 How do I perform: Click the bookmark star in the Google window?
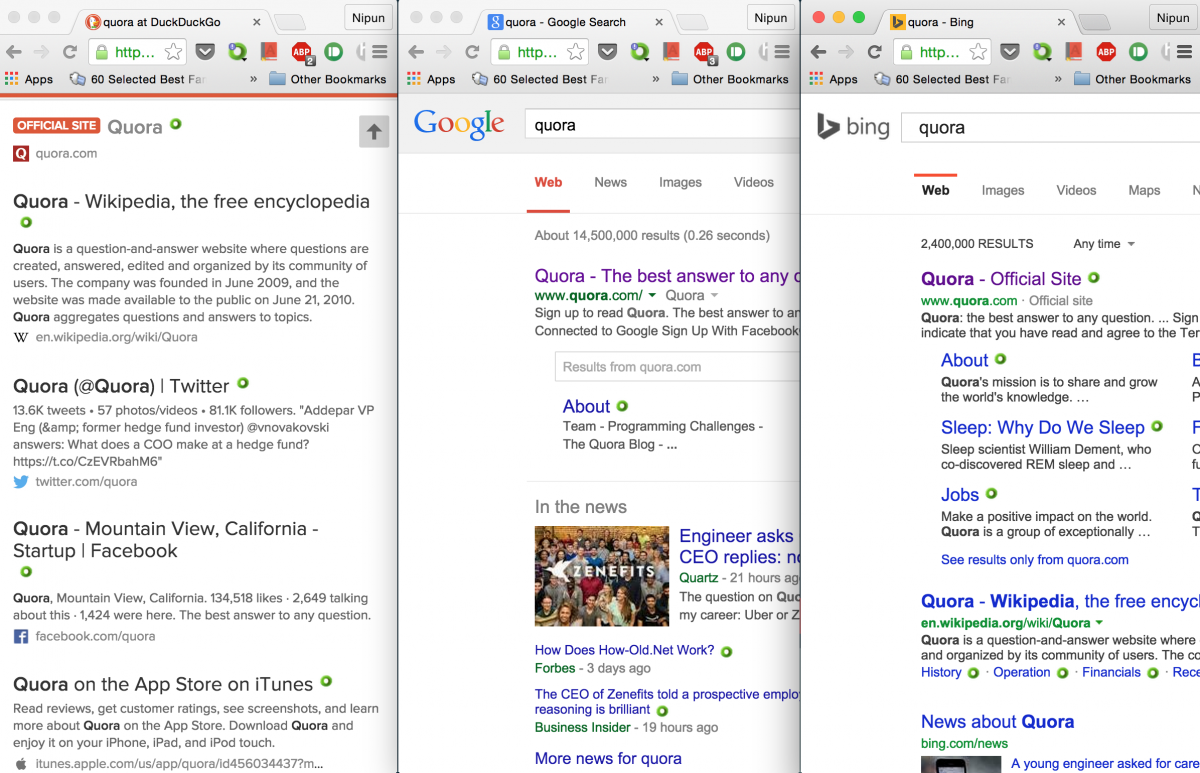[x=576, y=52]
